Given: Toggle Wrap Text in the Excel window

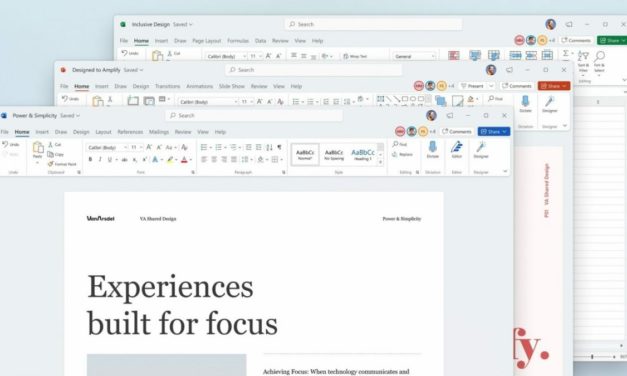Looking at the screenshot, I should pos(355,56).
